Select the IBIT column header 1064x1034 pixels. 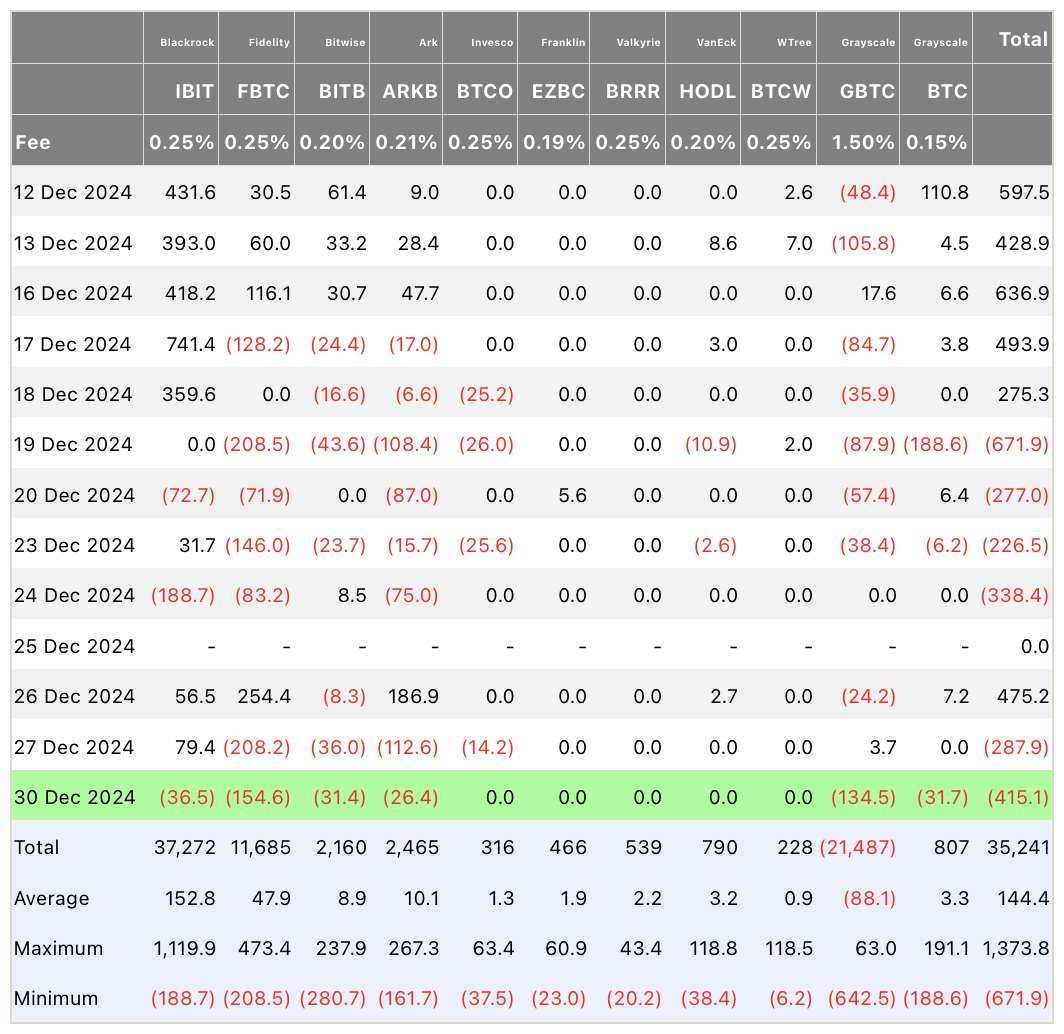click(194, 91)
